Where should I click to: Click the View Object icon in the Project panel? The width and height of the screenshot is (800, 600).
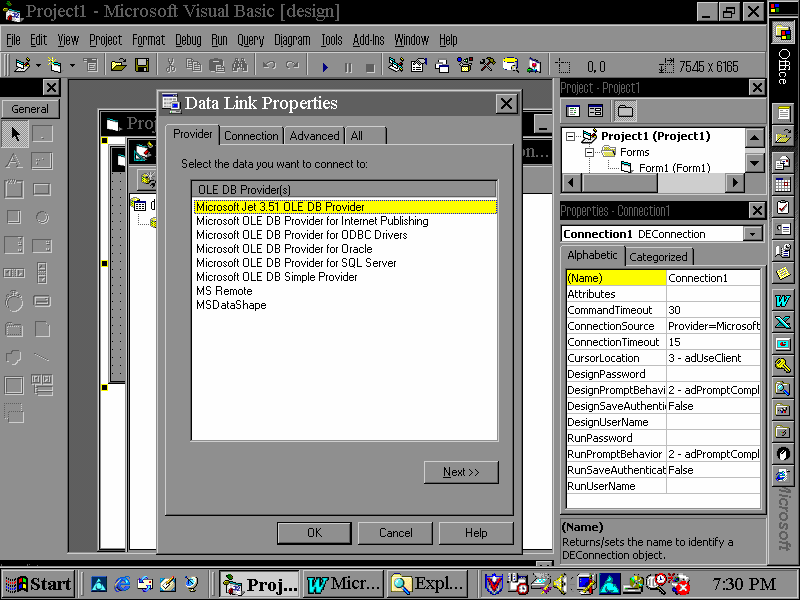tap(595, 111)
